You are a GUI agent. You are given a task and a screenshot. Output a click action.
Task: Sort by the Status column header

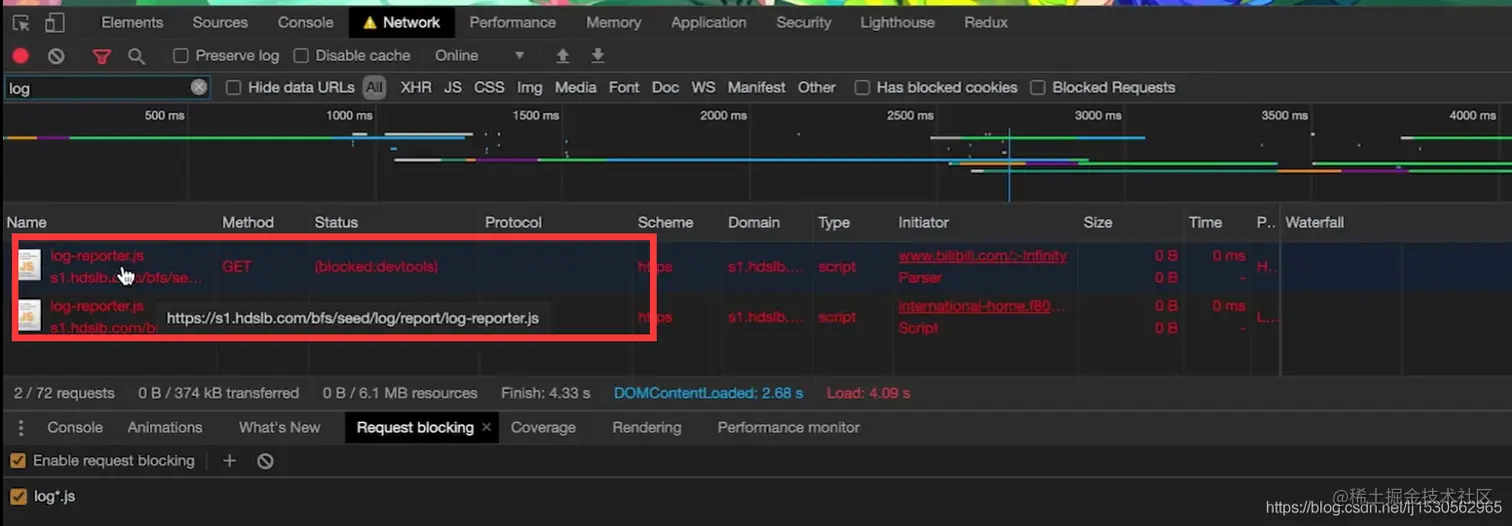pos(336,222)
